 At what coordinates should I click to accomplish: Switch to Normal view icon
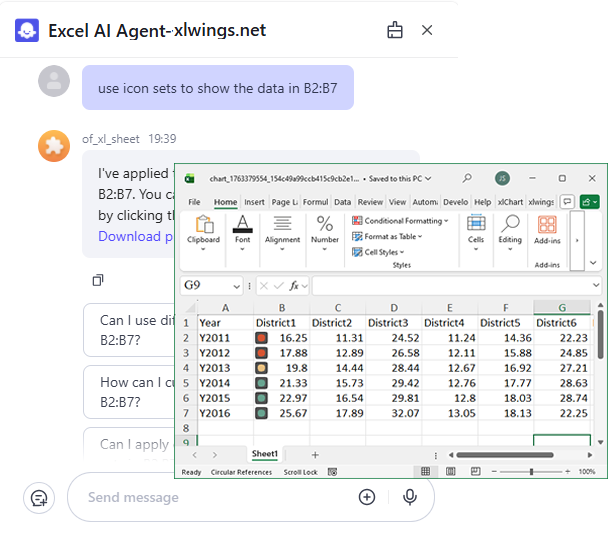tap(425, 471)
